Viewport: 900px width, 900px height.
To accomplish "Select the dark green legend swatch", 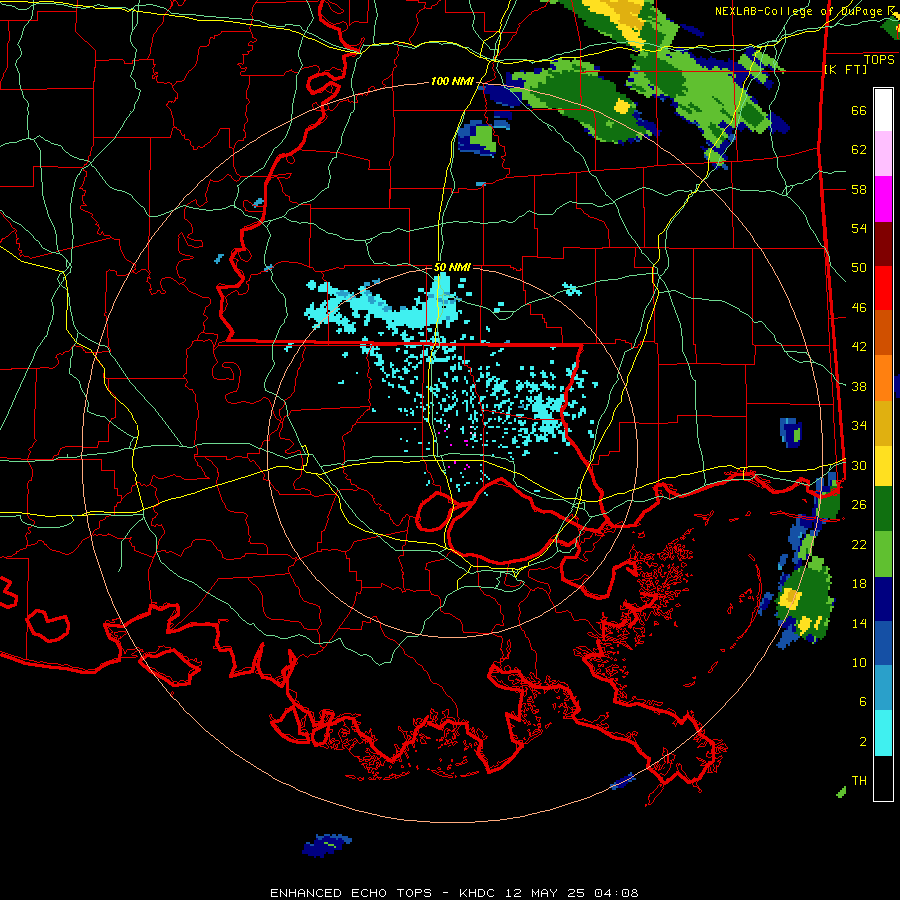I will point(883,509).
